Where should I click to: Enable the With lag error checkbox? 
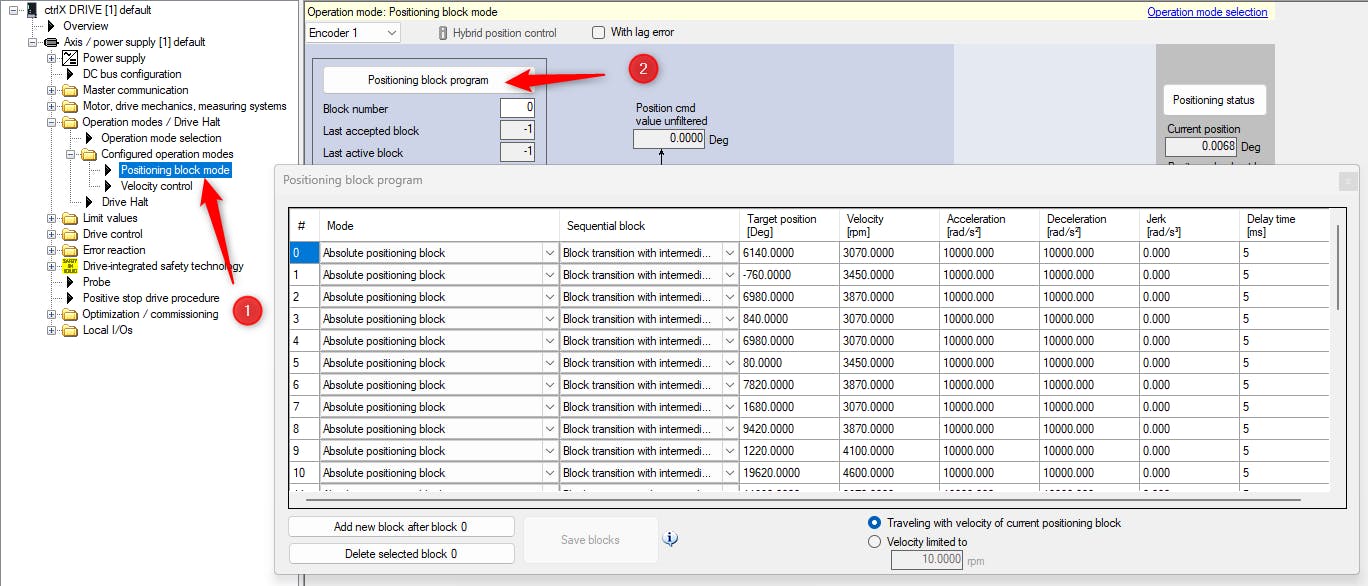[599, 32]
